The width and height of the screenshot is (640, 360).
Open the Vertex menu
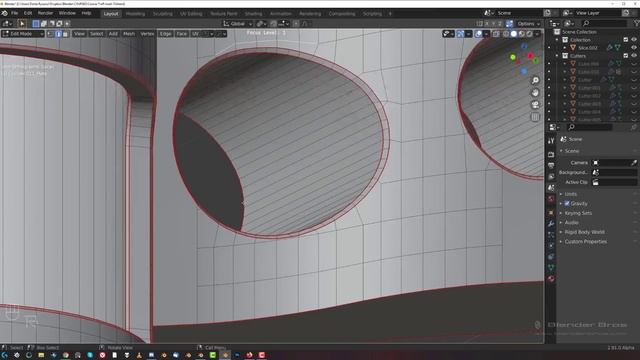click(147, 34)
